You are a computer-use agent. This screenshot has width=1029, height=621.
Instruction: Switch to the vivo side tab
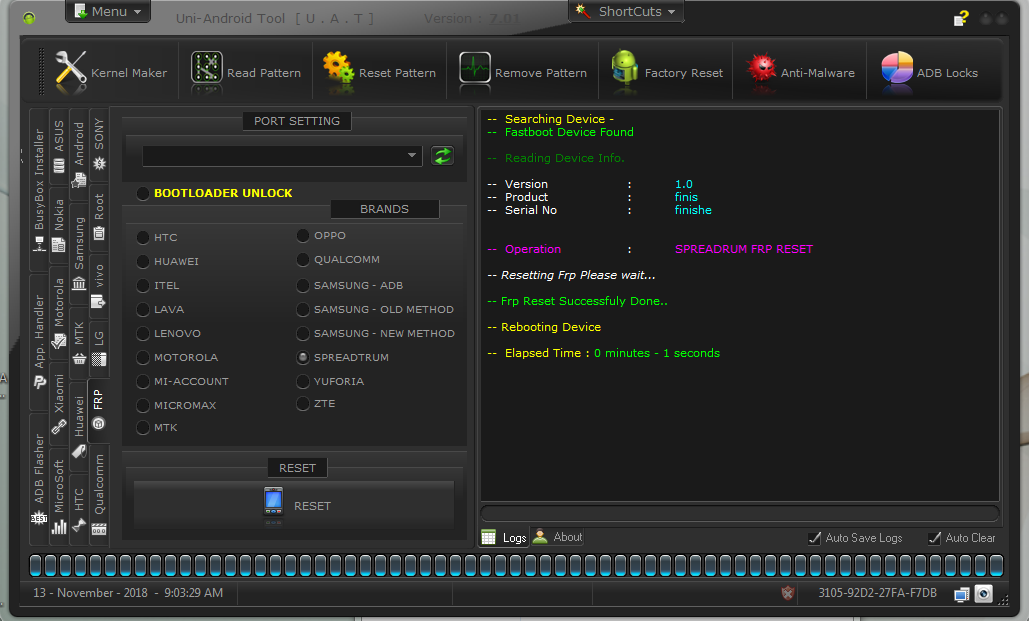(x=98, y=285)
